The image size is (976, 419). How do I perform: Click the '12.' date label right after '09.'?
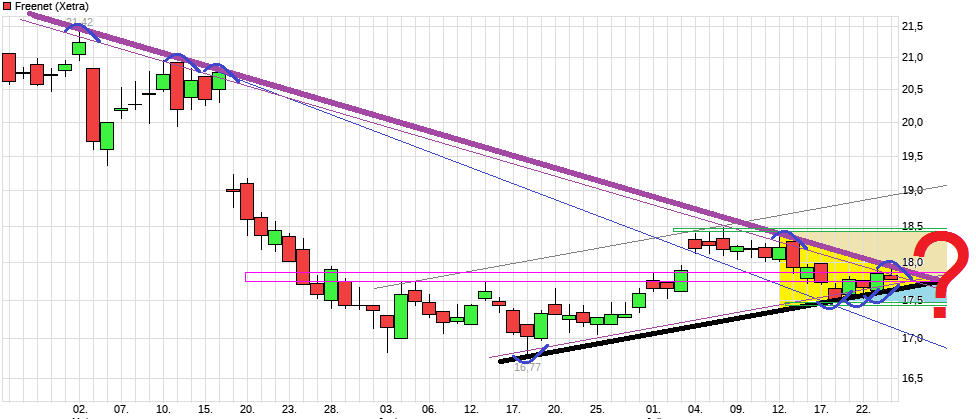(779, 409)
